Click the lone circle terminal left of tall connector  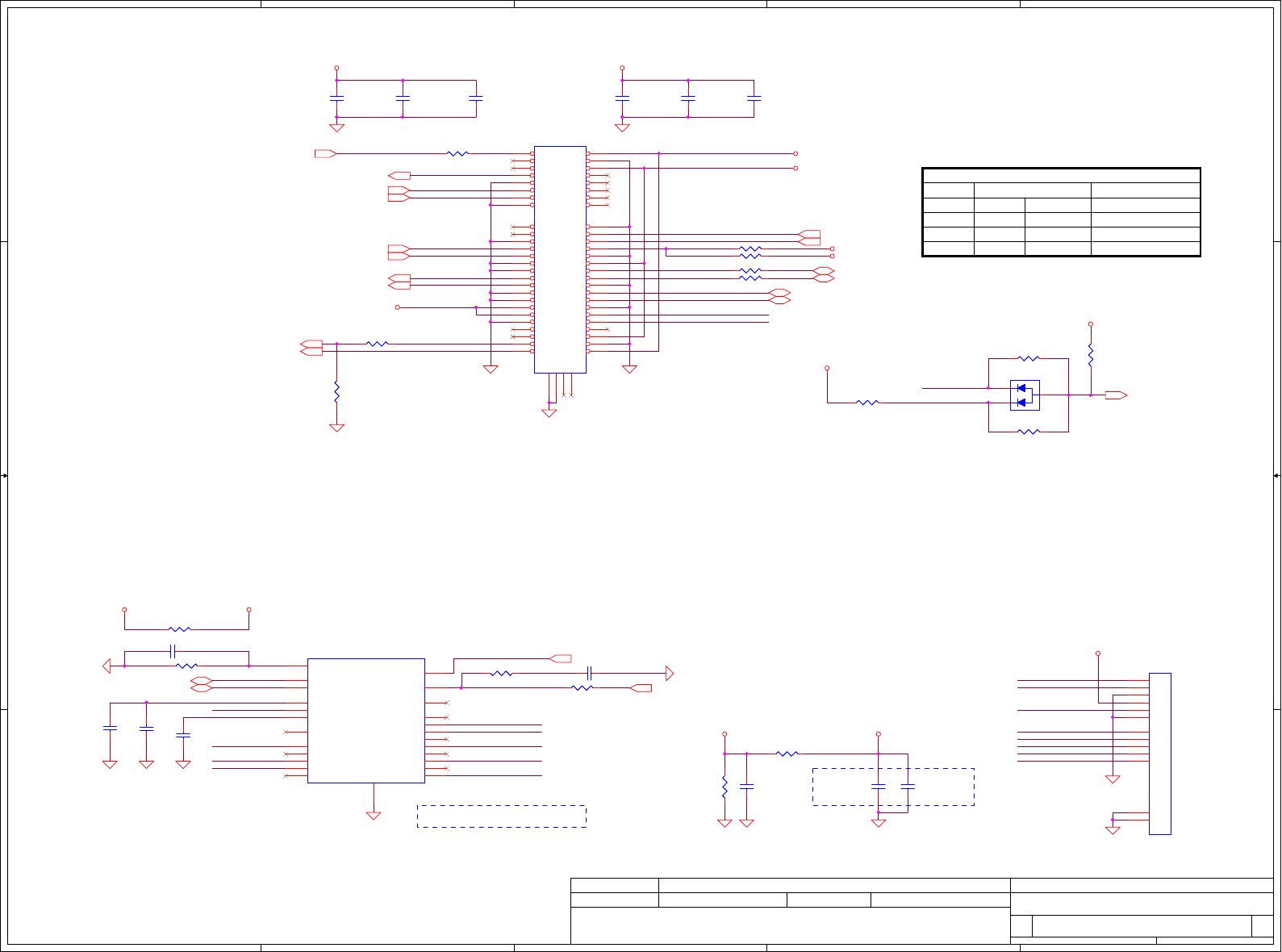[397, 307]
